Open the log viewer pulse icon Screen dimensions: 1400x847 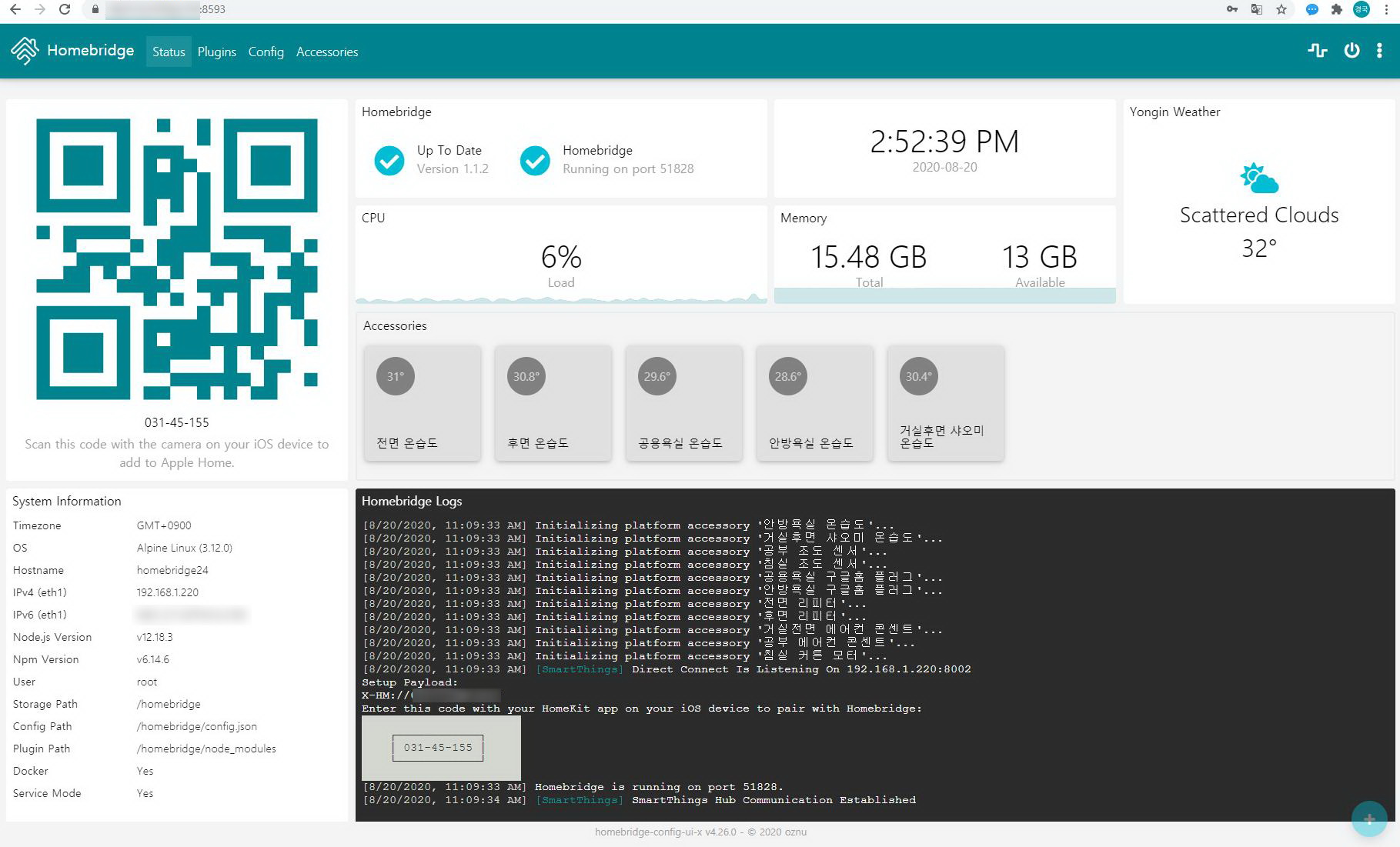click(1317, 51)
